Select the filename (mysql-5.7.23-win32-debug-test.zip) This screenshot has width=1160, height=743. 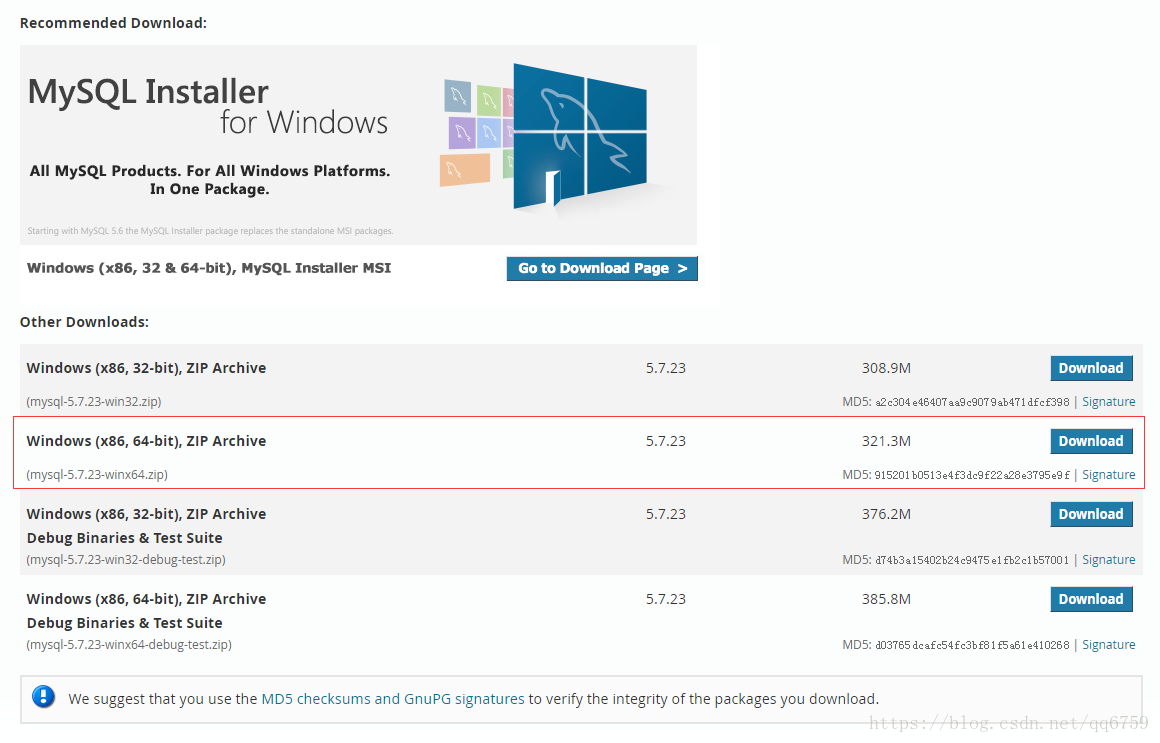(126, 560)
